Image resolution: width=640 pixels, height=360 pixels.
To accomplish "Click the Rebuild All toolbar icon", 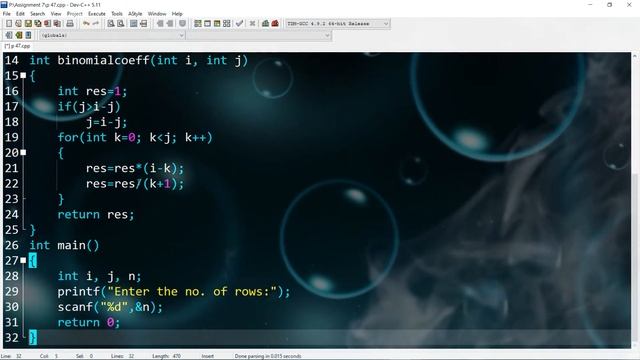I will tap(227, 24).
